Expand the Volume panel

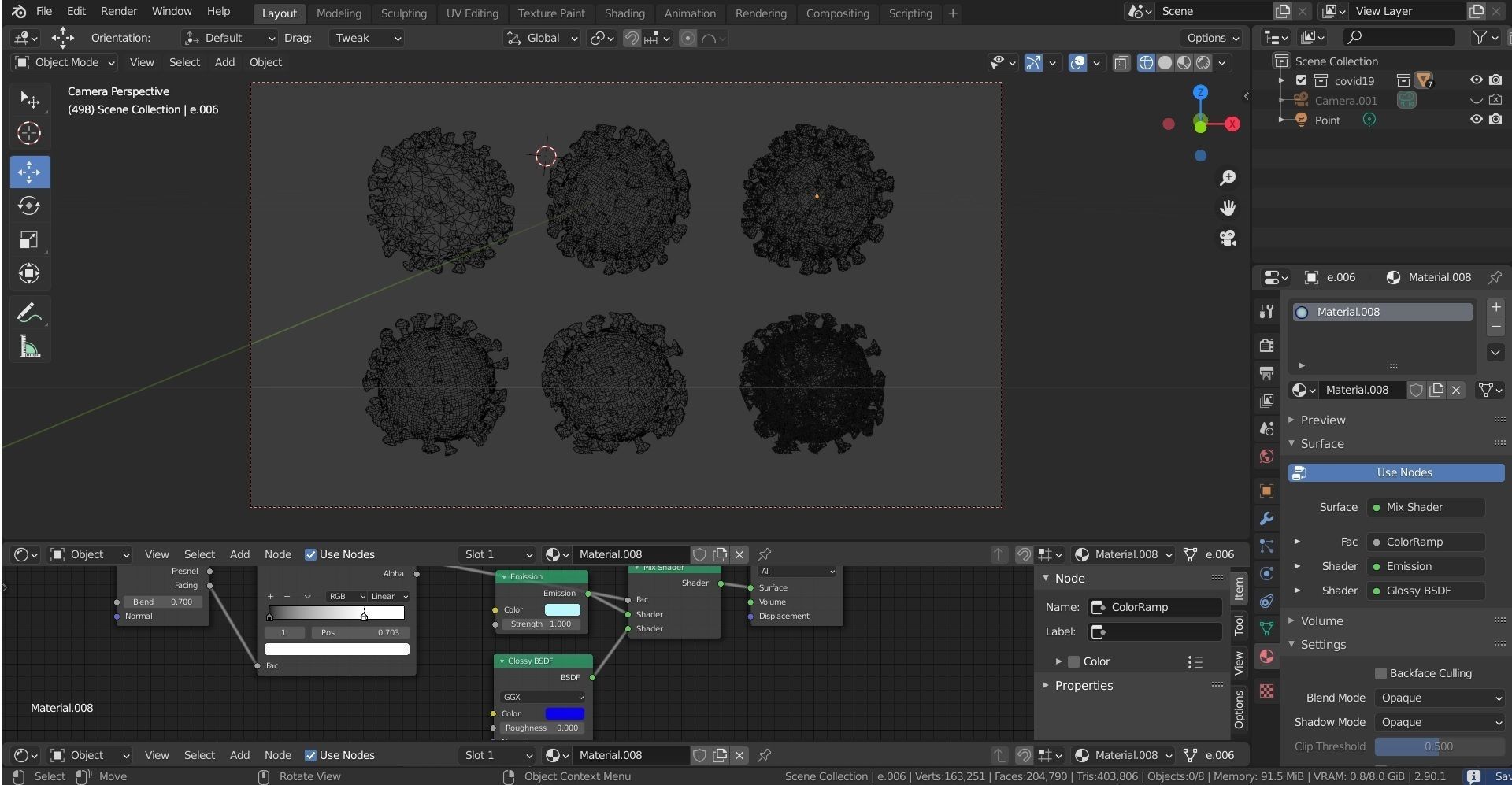pyautogui.click(x=1321, y=620)
